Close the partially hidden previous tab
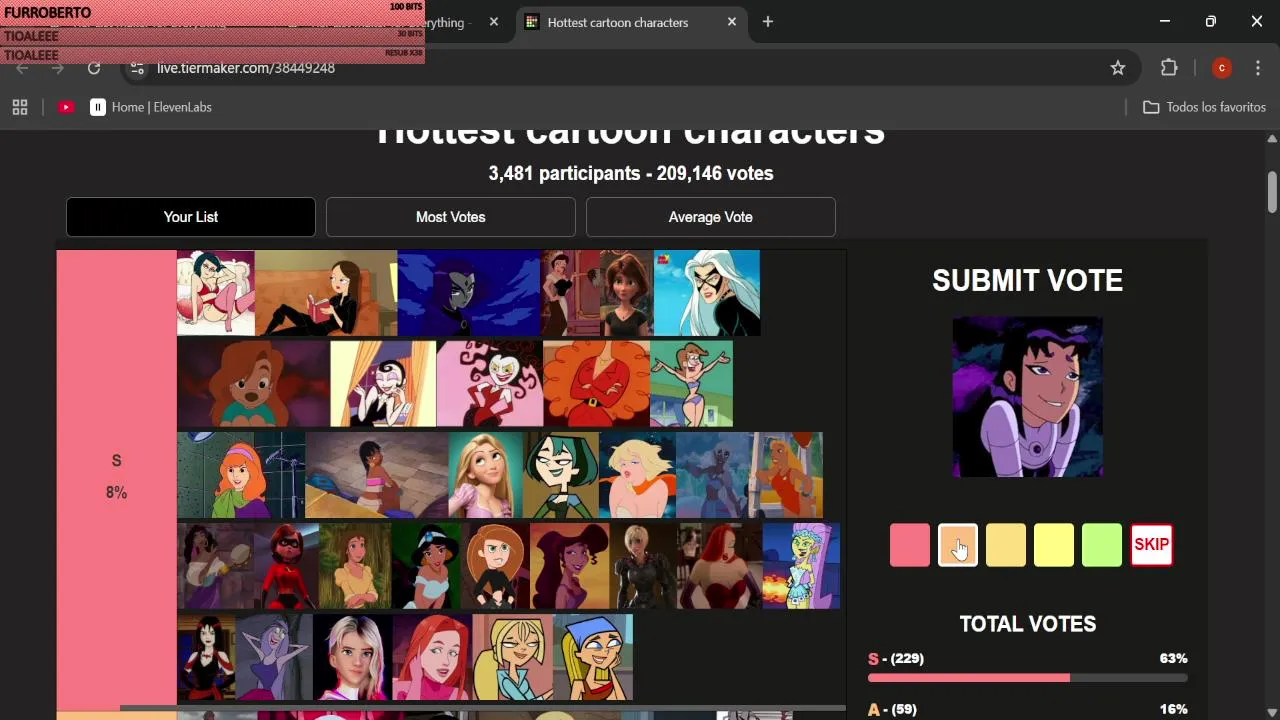Screen dimensions: 1280x720 pyautogui.click(x=494, y=22)
